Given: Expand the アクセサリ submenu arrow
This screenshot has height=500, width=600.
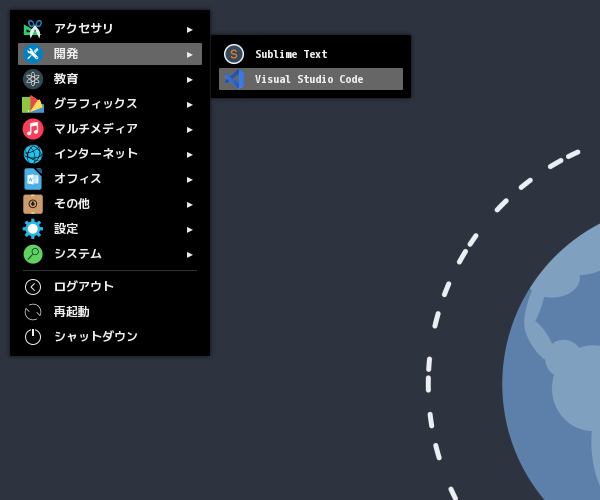Looking at the screenshot, I should coord(189,29).
